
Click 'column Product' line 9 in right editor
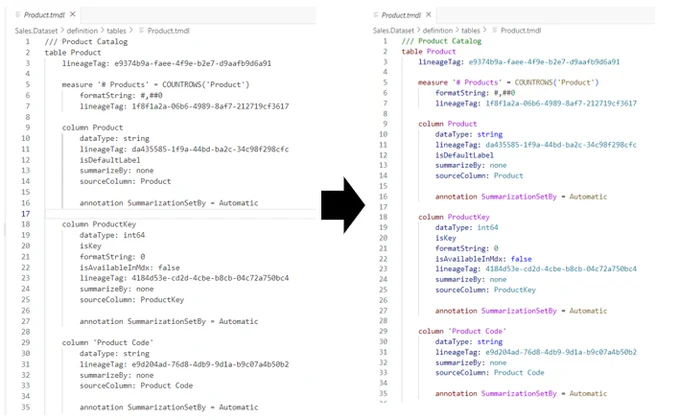click(x=448, y=124)
